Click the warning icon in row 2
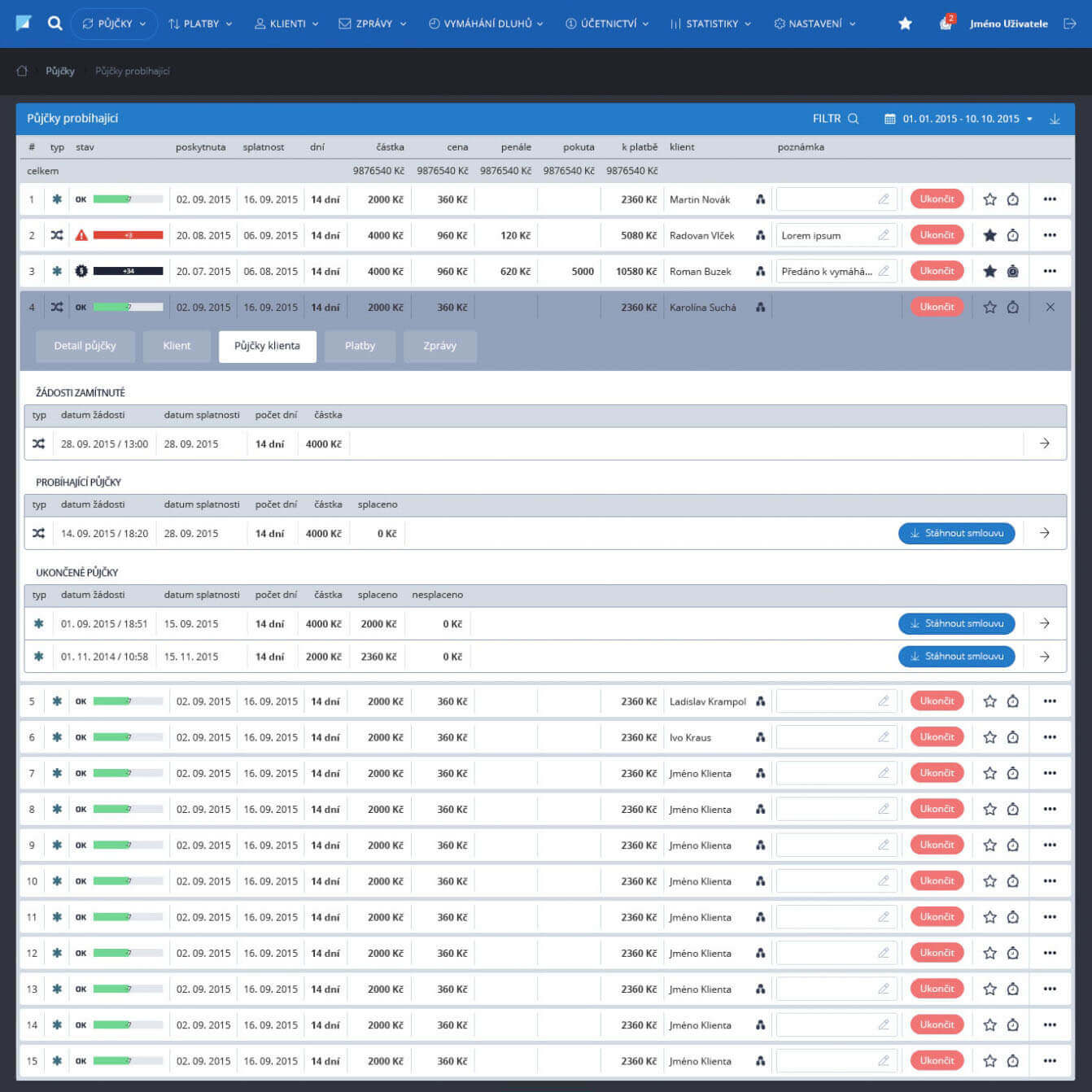This screenshot has height=1092, width=1092. pyautogui.click(x=81, y=235)
